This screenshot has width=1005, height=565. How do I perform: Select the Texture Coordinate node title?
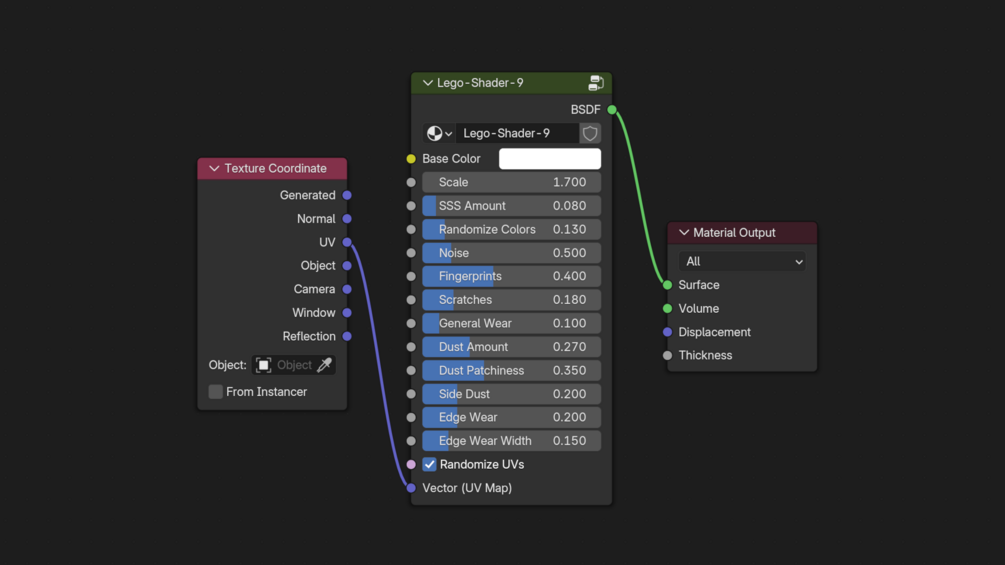275,168
